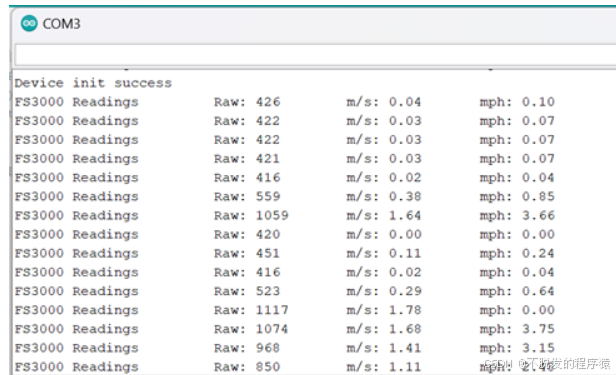Click m/s 0.03 in the Raw 421 row
The width and height of the screenshot is (616, 375).
pyautogui.click(x=383, y=159)
